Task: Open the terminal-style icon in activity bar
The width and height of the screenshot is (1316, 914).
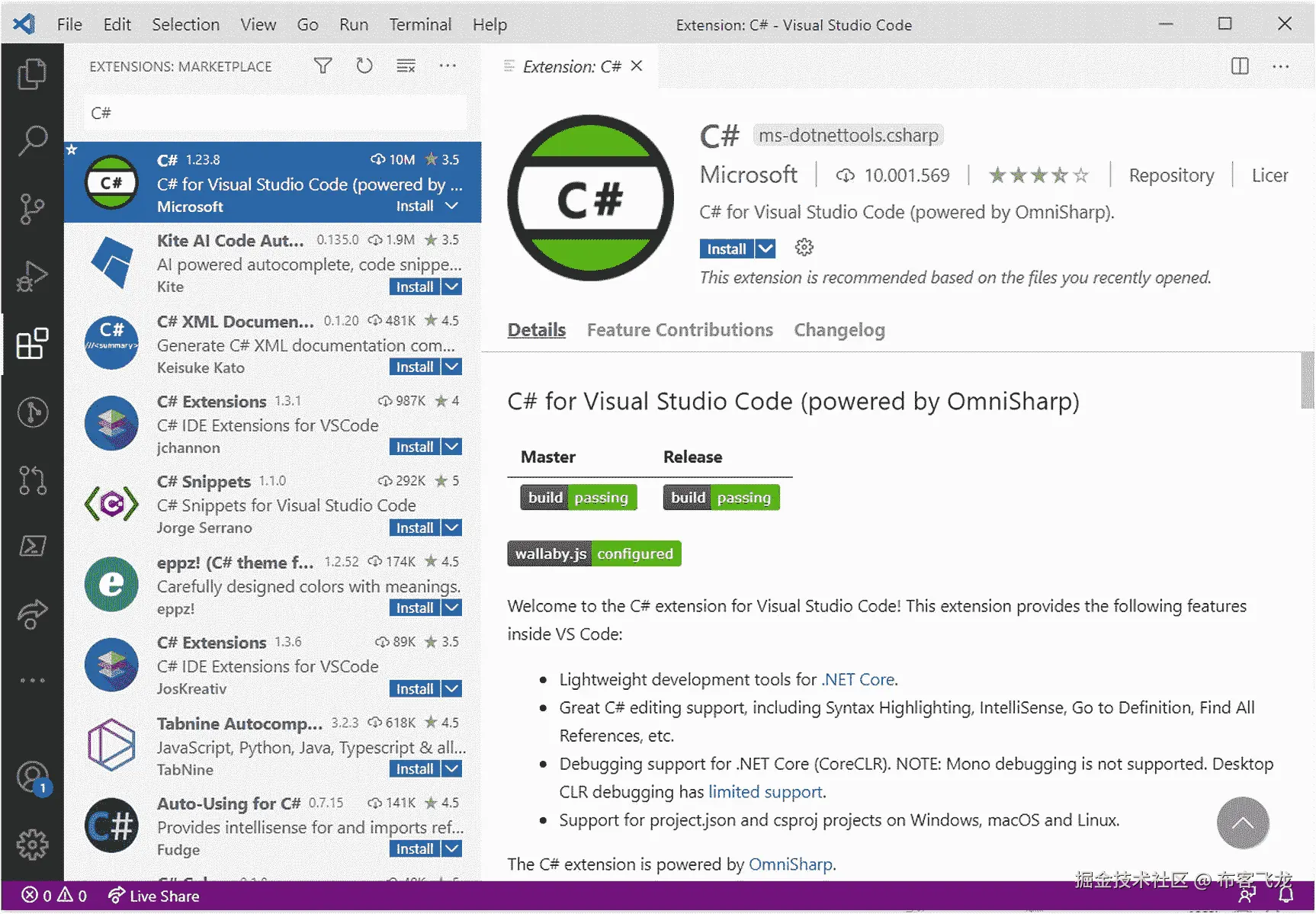Action: pyautogui.click(x=32, y=546)
